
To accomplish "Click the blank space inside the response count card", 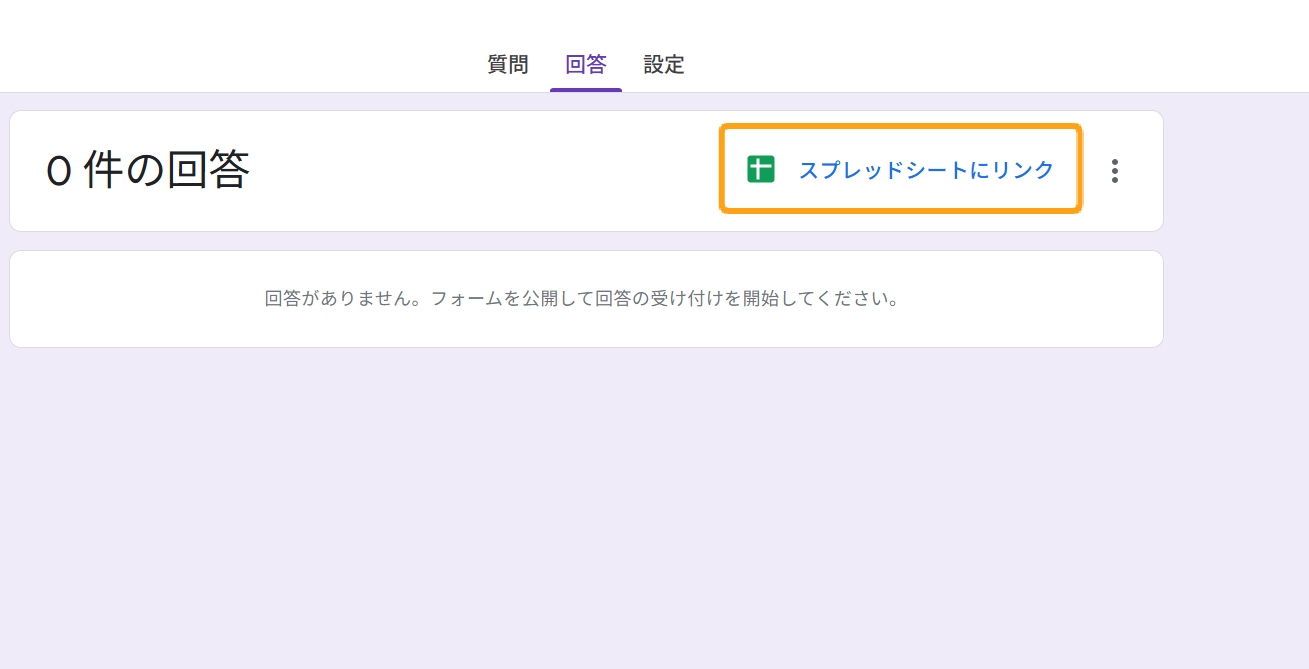I will [x=480, y=171].
